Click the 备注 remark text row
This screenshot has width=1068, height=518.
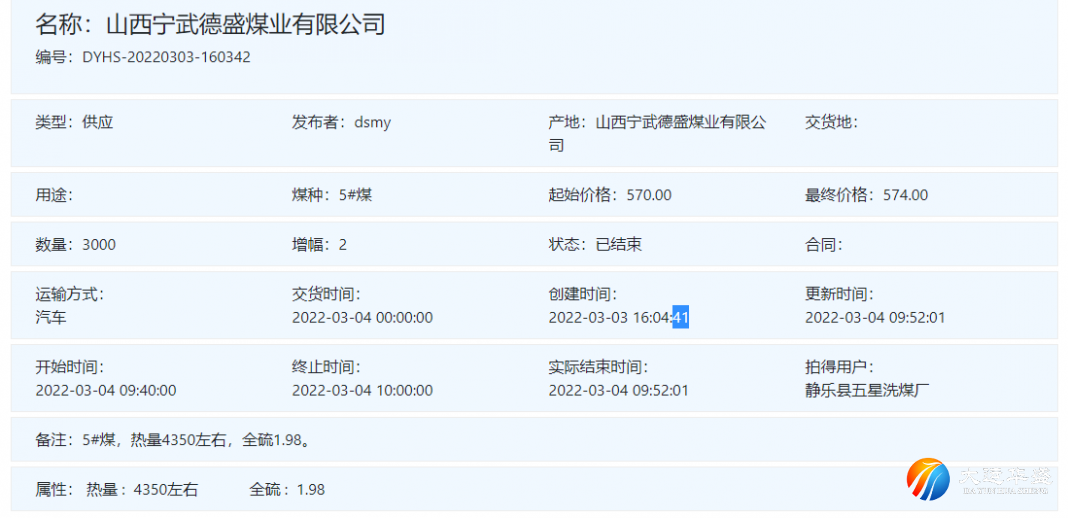click(172, 439)
